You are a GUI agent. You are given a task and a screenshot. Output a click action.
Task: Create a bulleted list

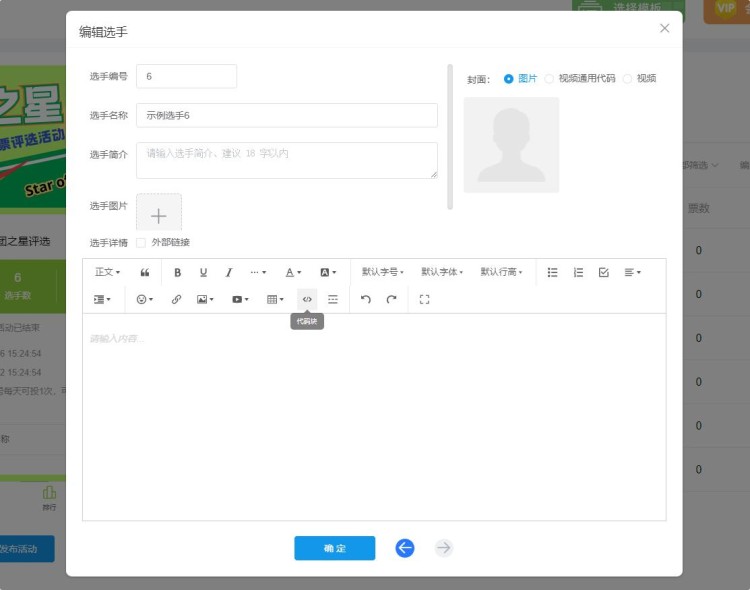[x=552, y=272]
